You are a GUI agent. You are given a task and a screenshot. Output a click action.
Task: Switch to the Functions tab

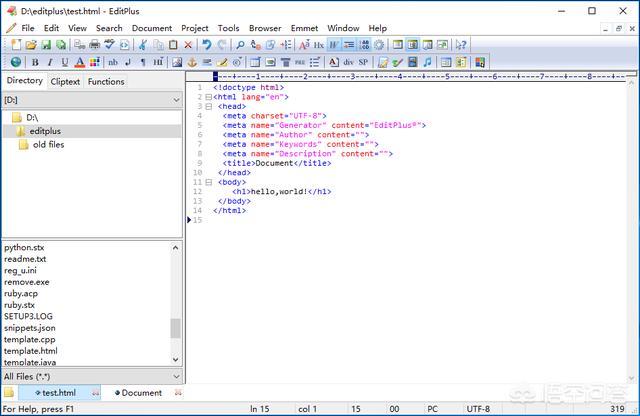[106, 82]
